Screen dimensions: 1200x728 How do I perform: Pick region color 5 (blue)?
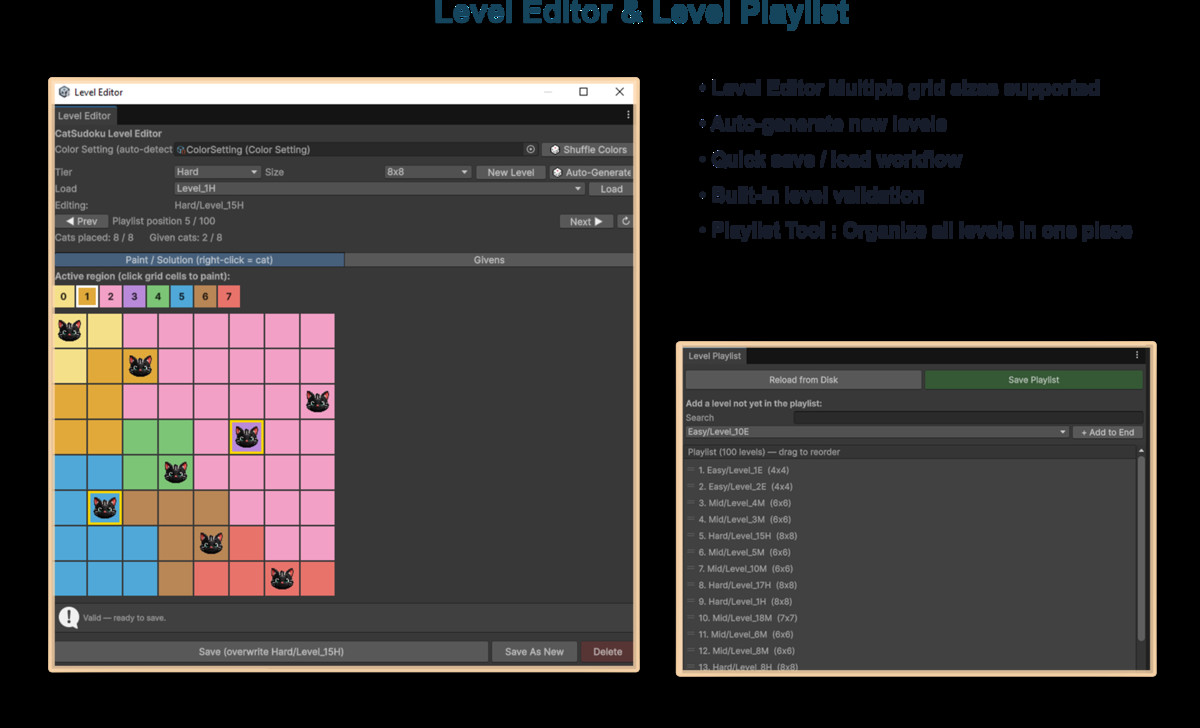(181, 297)
